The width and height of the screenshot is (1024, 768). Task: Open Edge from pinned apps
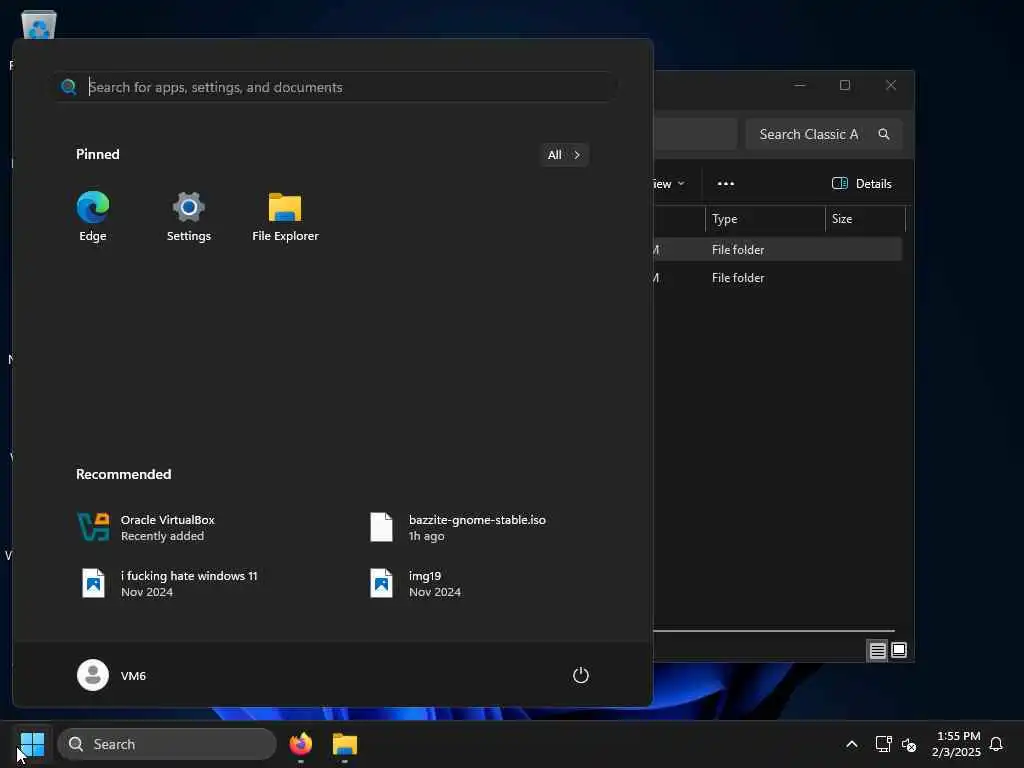pyautogui.click(x=93, y=217)
